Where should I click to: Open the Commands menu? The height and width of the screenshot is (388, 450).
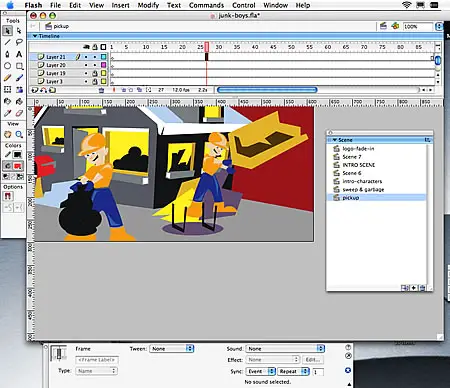[x=206, y=5]
